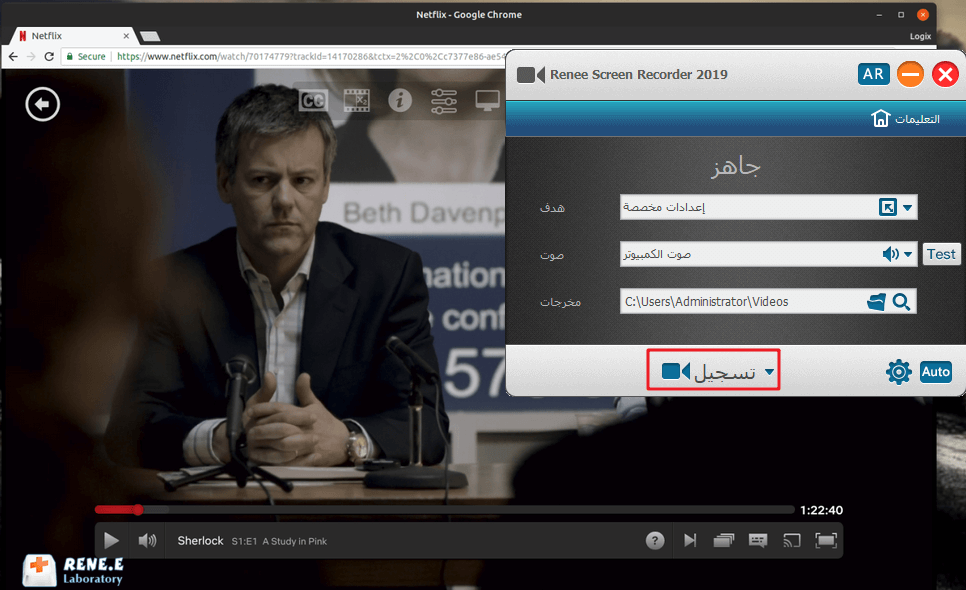
Task: Reload the Netflix page in Chrome
Action: click(x=49, y=57)
